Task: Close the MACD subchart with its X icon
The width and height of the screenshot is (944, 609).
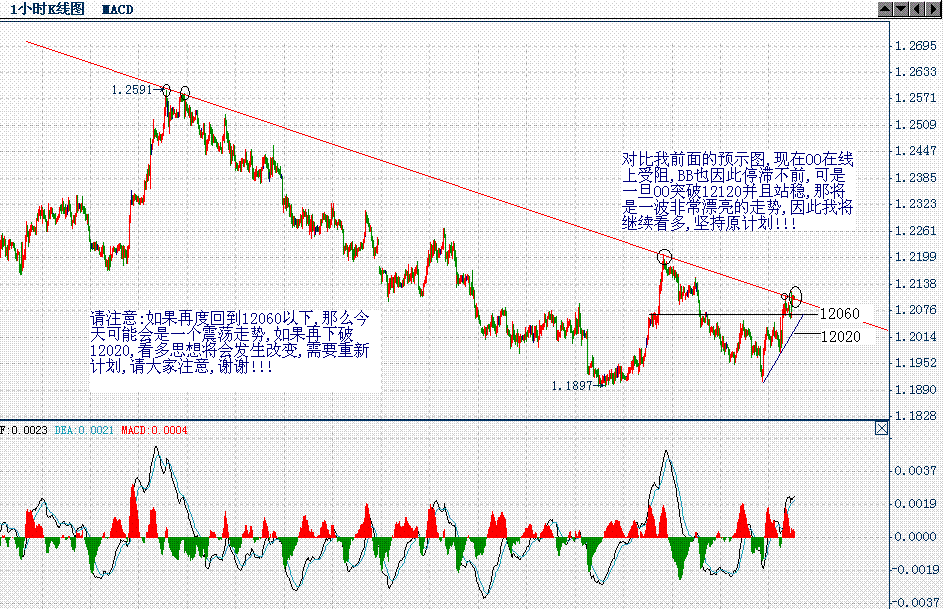Action: tap(883, 427)
